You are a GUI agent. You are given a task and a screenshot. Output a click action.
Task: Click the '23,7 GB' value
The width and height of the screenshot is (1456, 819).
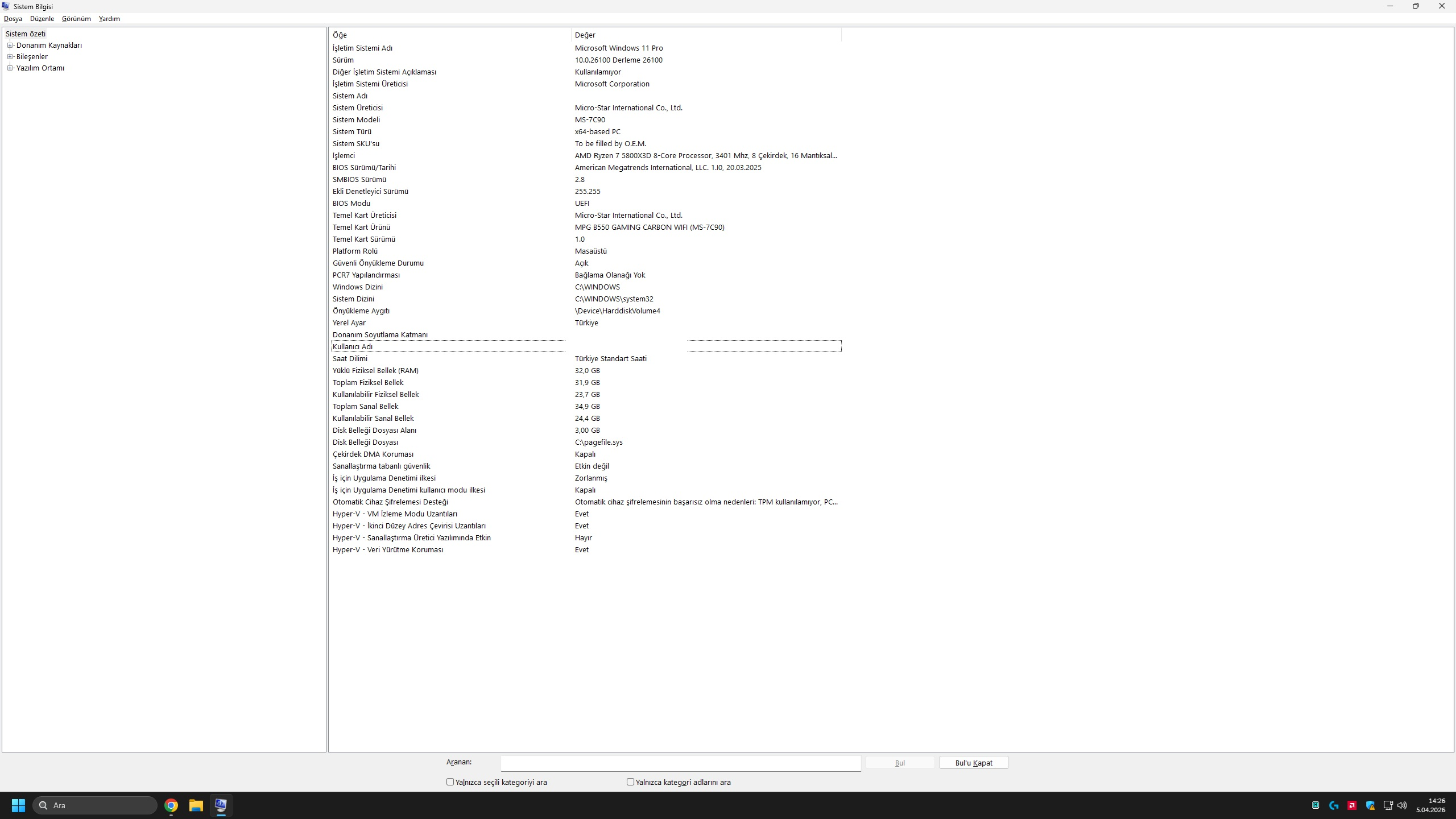tap(587, 395)
